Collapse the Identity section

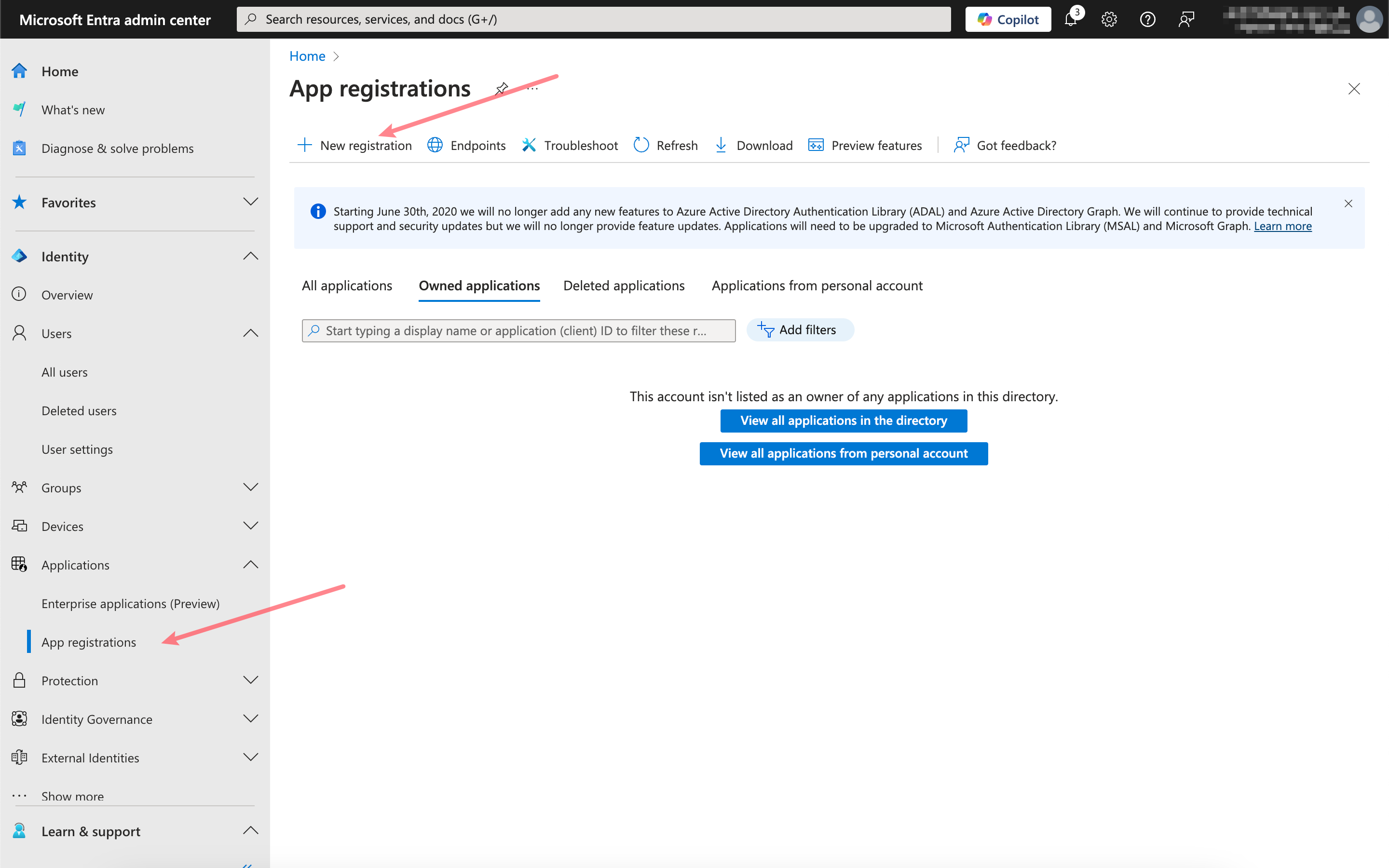point(250,257)
